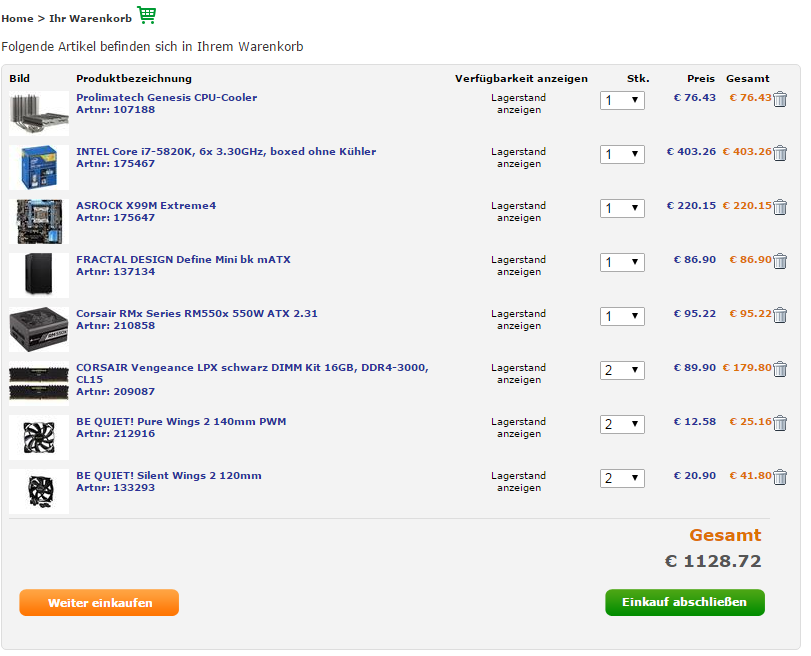Delete Prolimatech Genesis CPU-Cooler via trash icon
Image resolution: width=811 pixels, height=656 pixels.
780,99
